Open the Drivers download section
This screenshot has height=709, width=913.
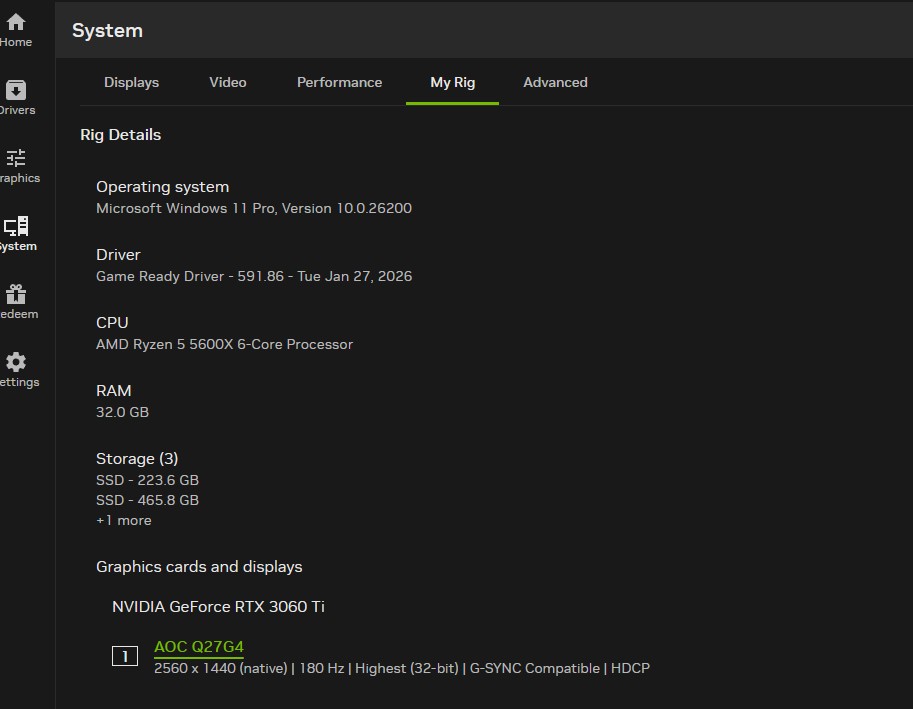click(16, 98)
